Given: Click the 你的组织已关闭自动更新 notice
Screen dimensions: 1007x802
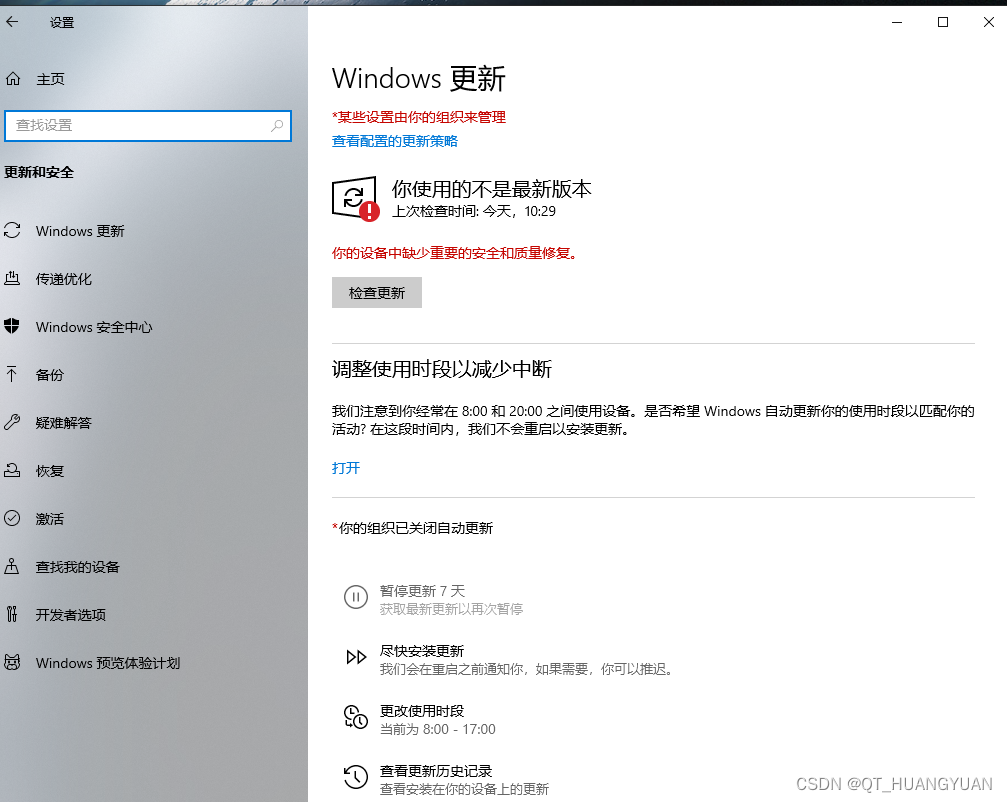Looking at the screenshot, I should coord(412,528).
